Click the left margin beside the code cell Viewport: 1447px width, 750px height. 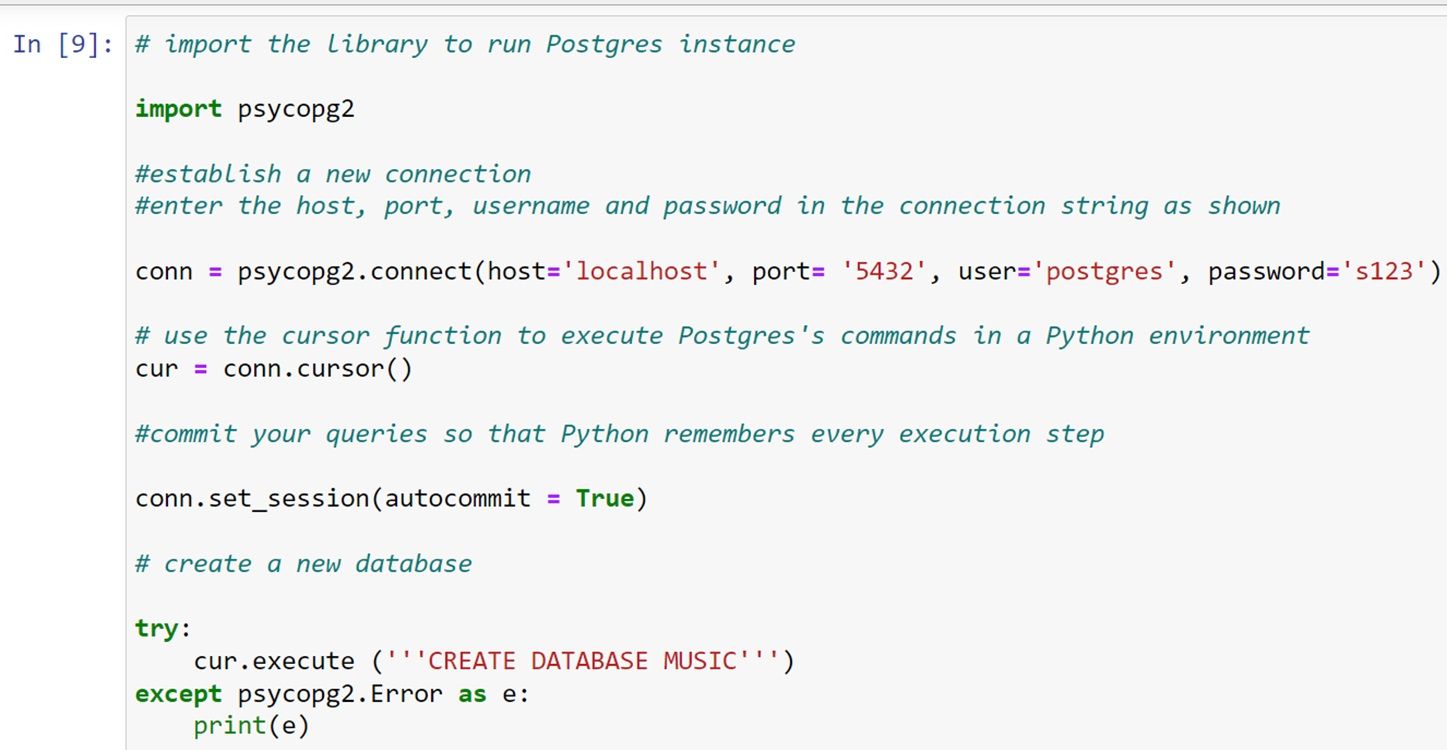(x=60, y=400)
